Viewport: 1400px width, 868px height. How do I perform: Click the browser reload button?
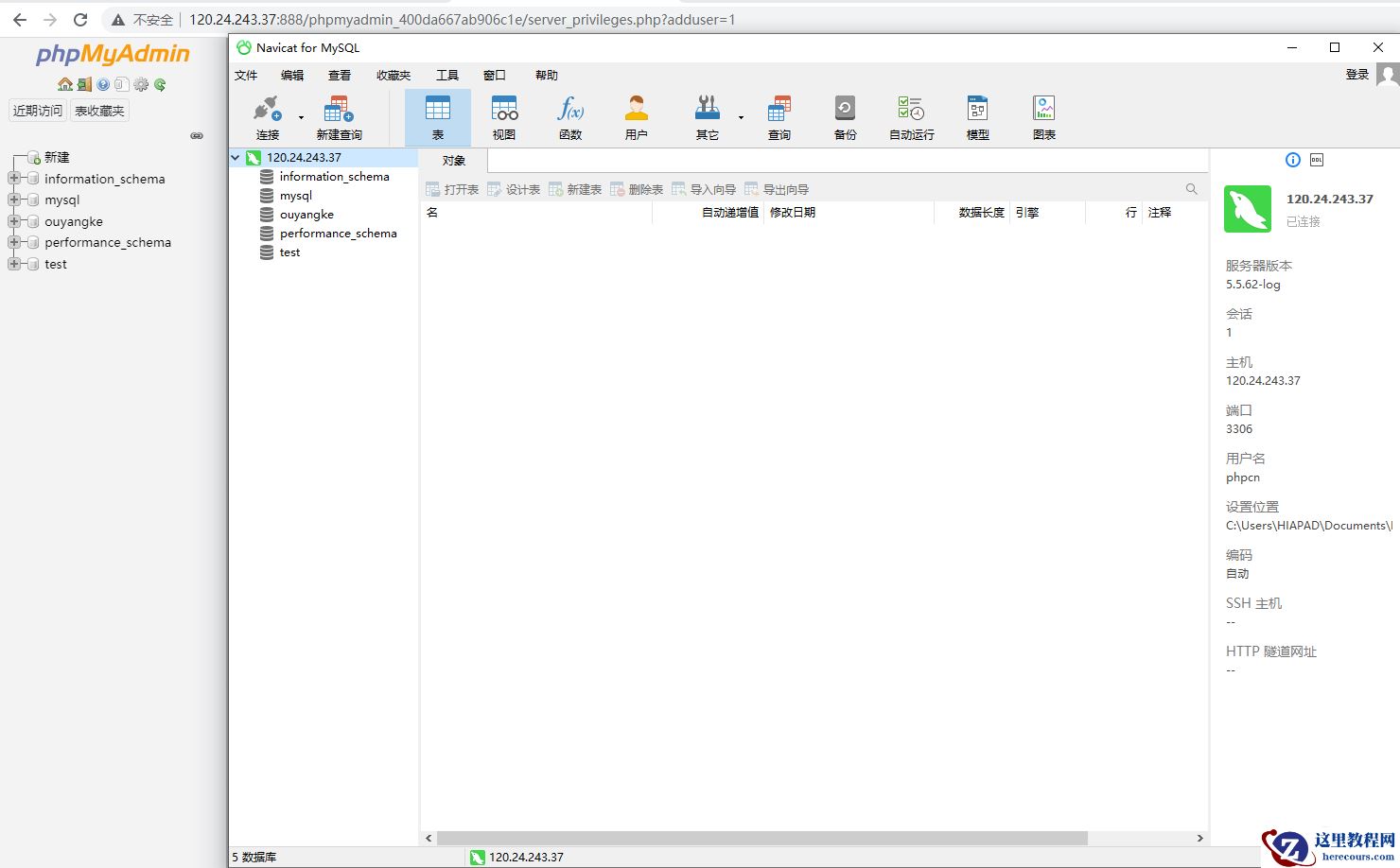click(80, 19)
